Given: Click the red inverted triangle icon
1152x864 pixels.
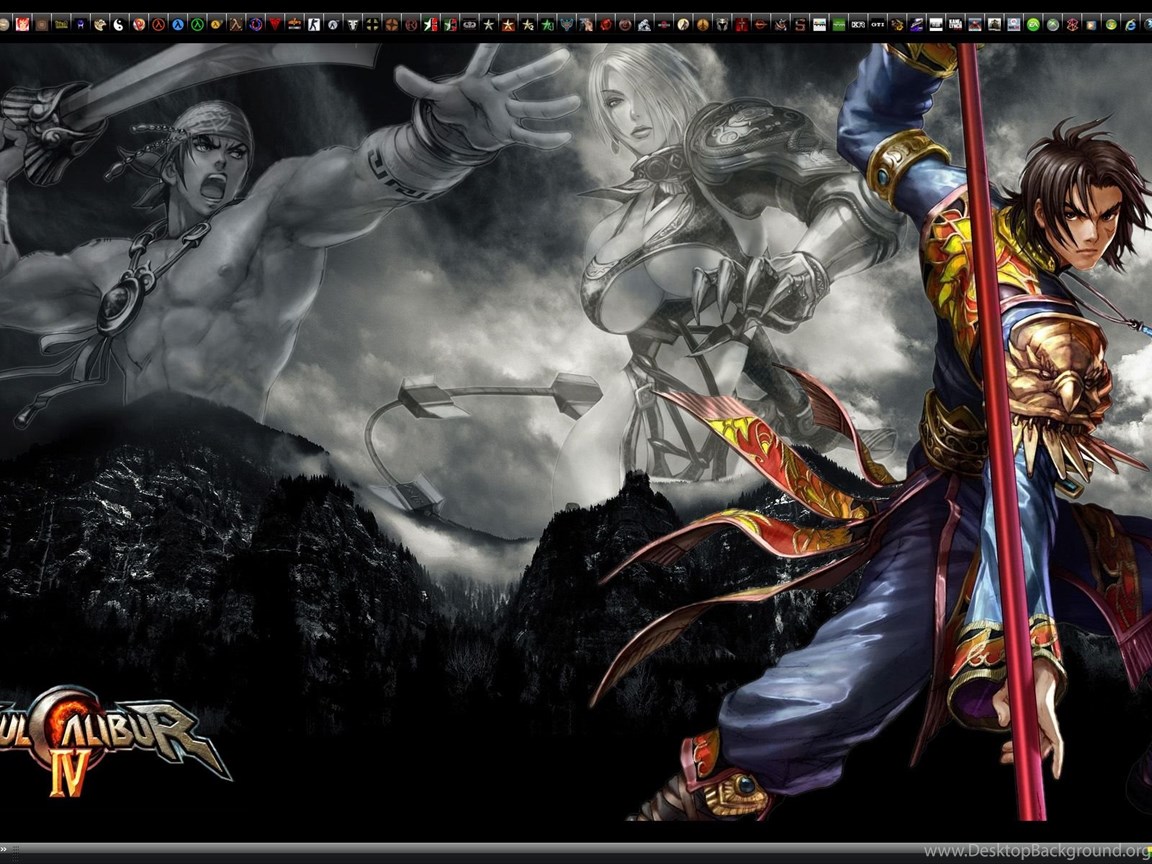Looking at the screenshot, I should (275, 25).
